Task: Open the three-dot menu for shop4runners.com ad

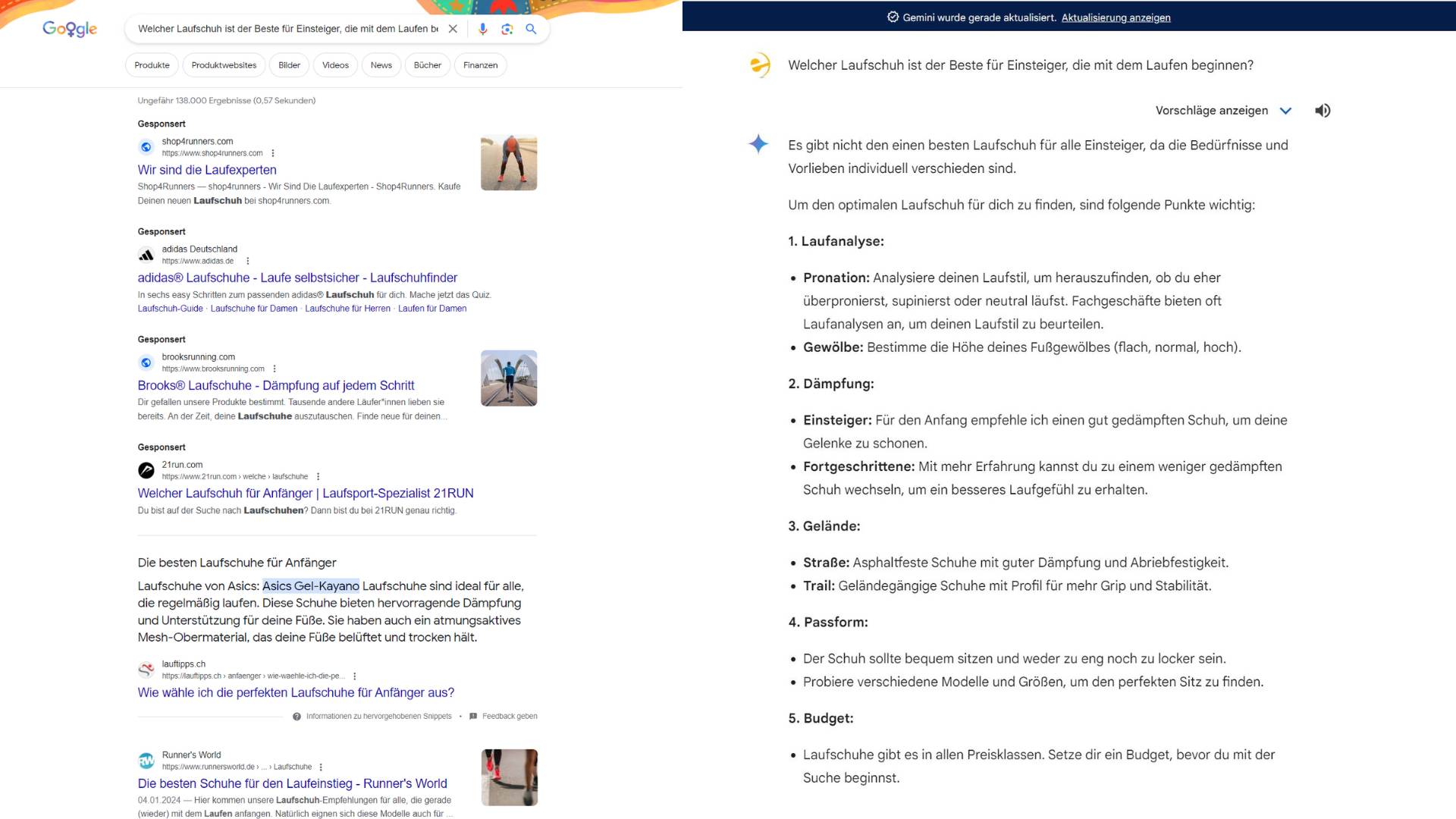Action: pos(273,153)
